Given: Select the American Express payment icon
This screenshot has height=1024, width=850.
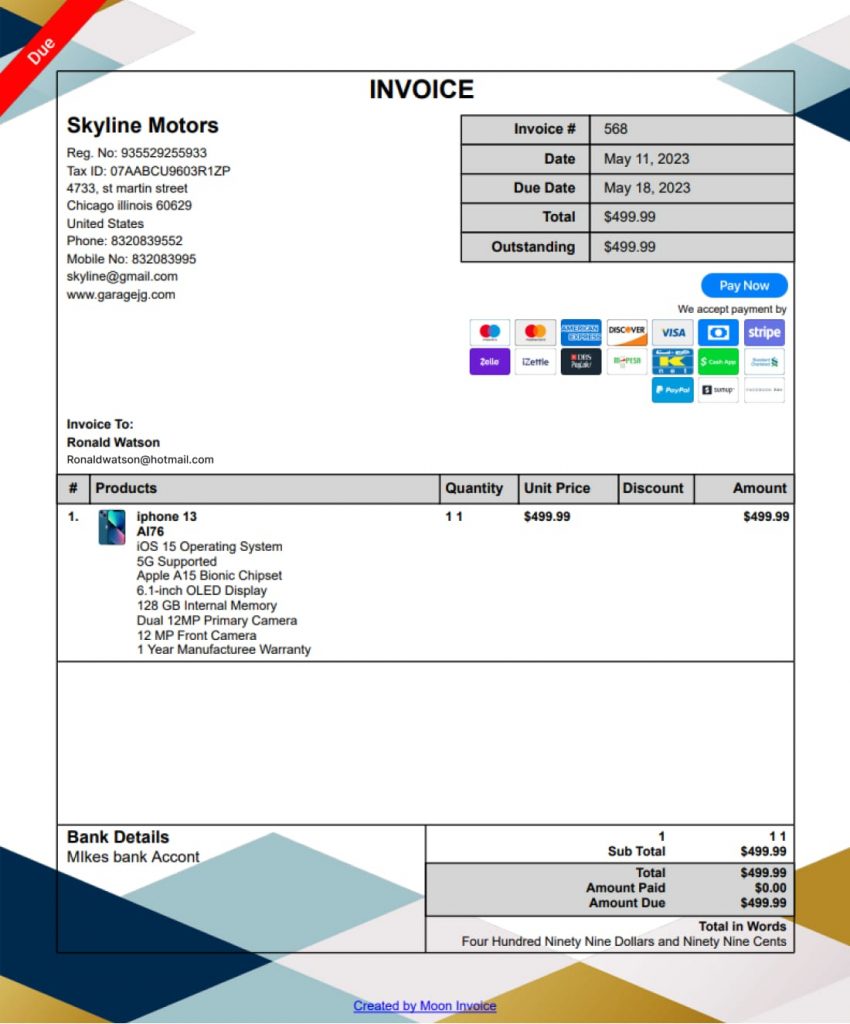Looking at the screenshot, I should 581,332.
